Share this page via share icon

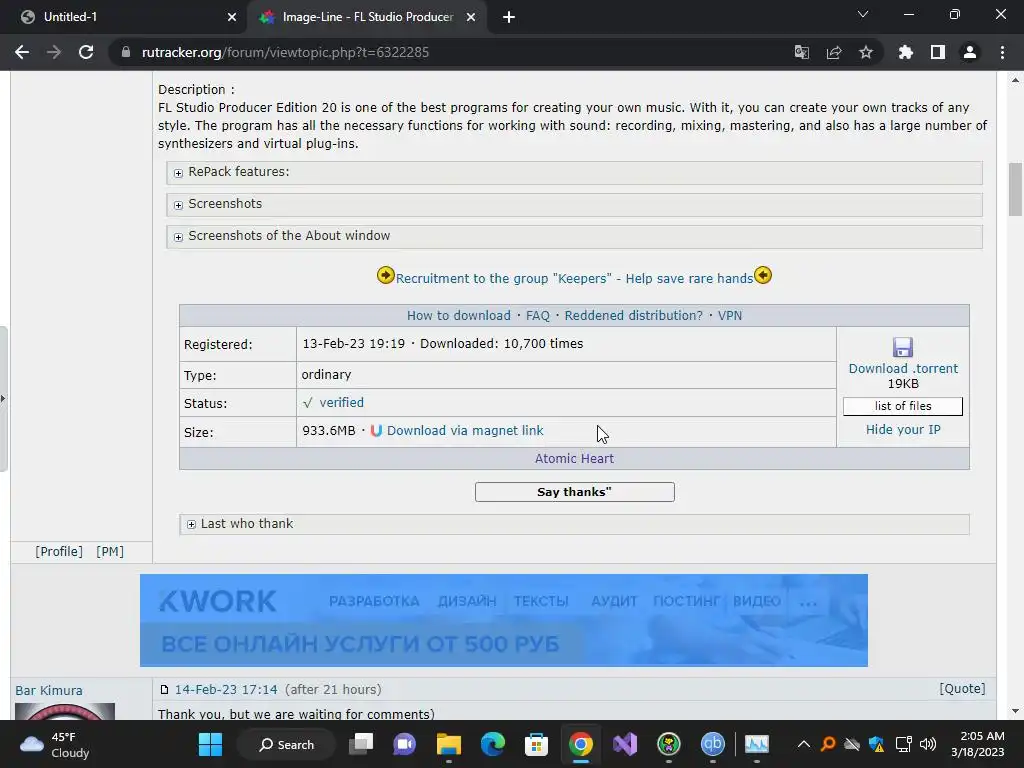pyautogui.click(x=834, y=52)
